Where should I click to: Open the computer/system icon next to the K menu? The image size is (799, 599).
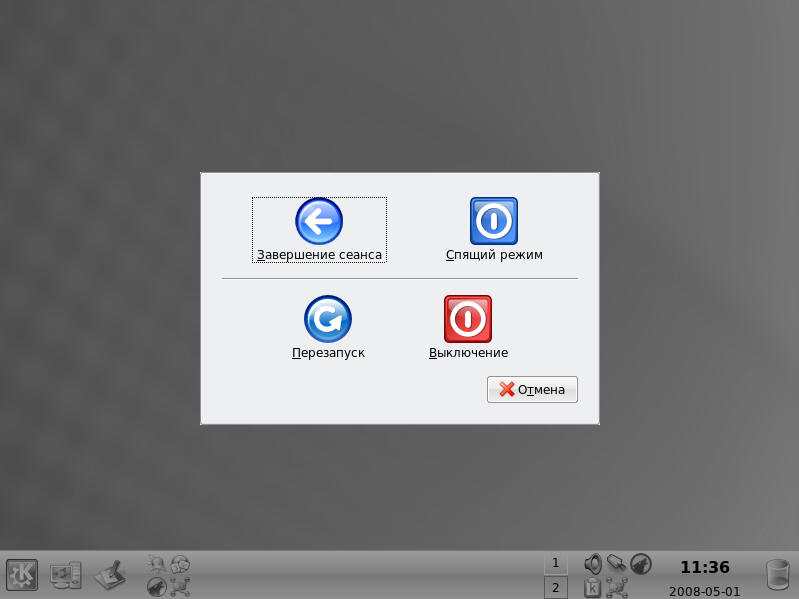pos(66,575)
